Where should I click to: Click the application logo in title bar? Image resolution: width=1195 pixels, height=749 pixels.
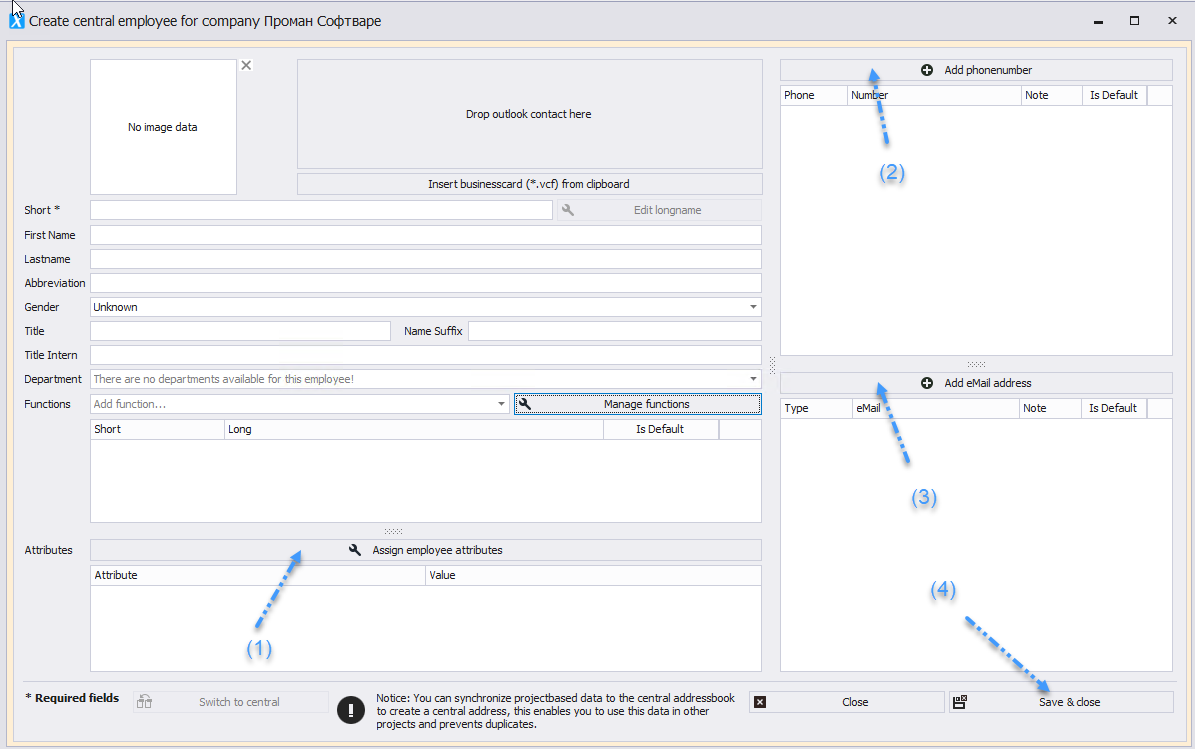pos(16,21)
